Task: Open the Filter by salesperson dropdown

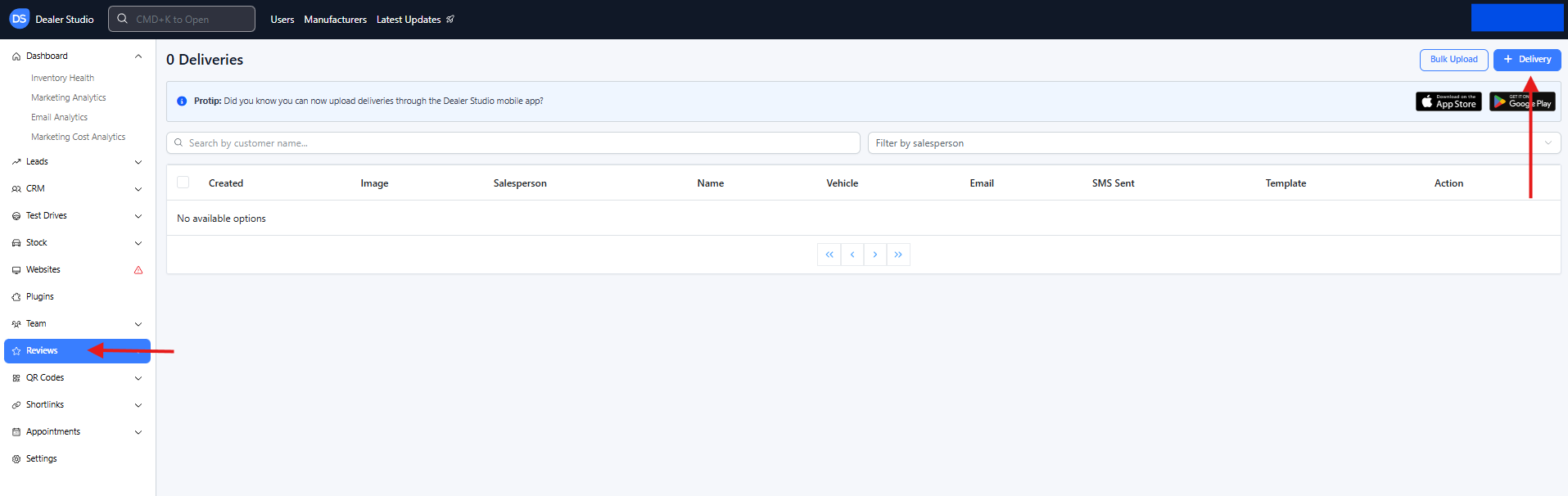Action: [x=1214, y=143]
